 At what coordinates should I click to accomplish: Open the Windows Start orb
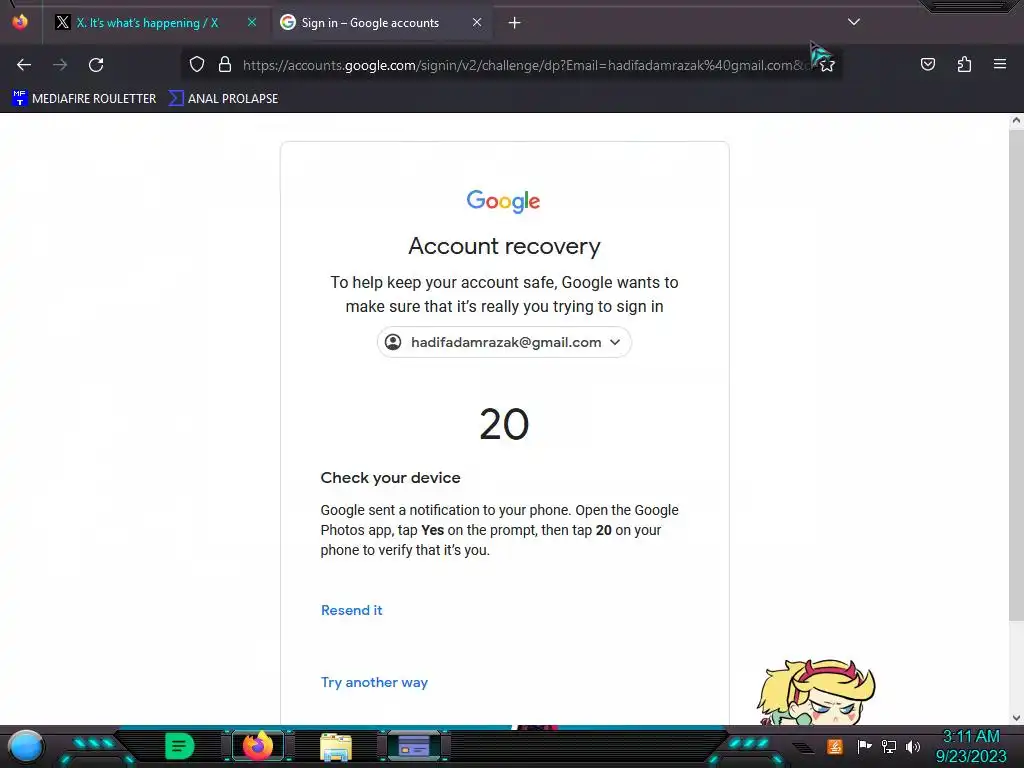click(26, 747)
